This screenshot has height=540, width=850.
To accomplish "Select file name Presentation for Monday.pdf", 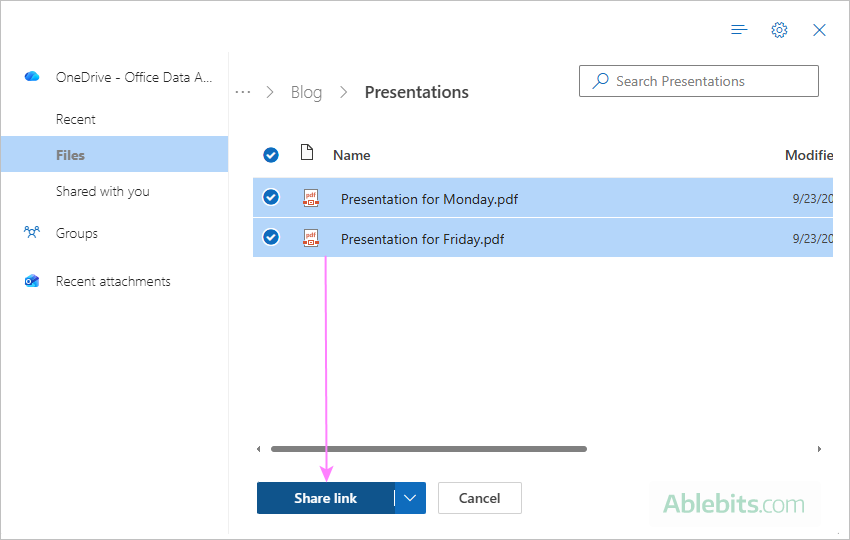I will 429,199.
